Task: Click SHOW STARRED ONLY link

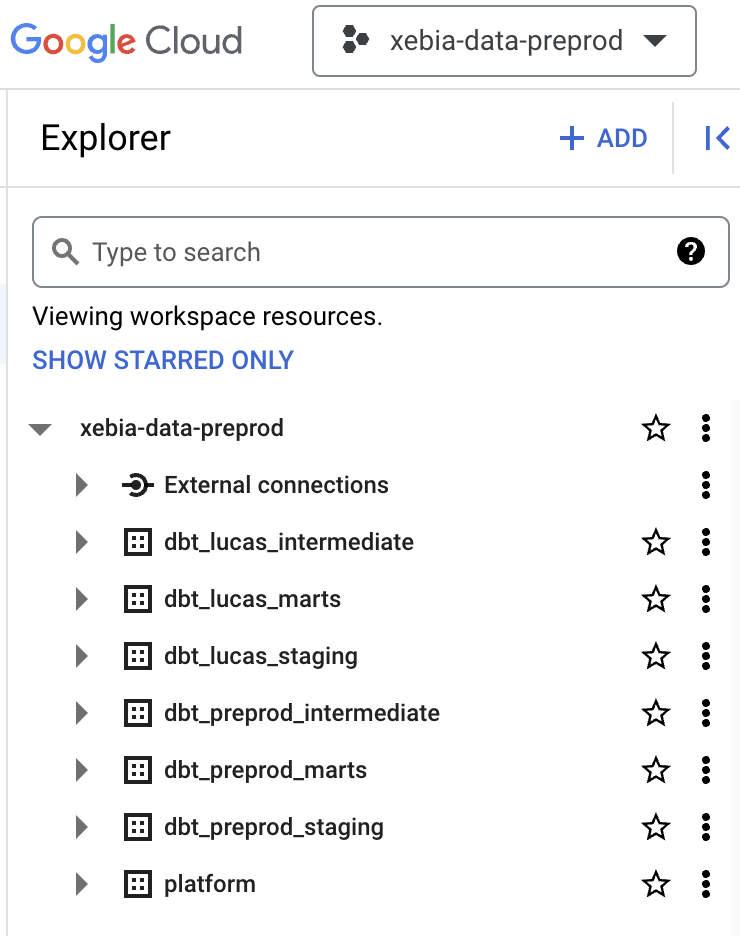Action: [x=163, y=360]
